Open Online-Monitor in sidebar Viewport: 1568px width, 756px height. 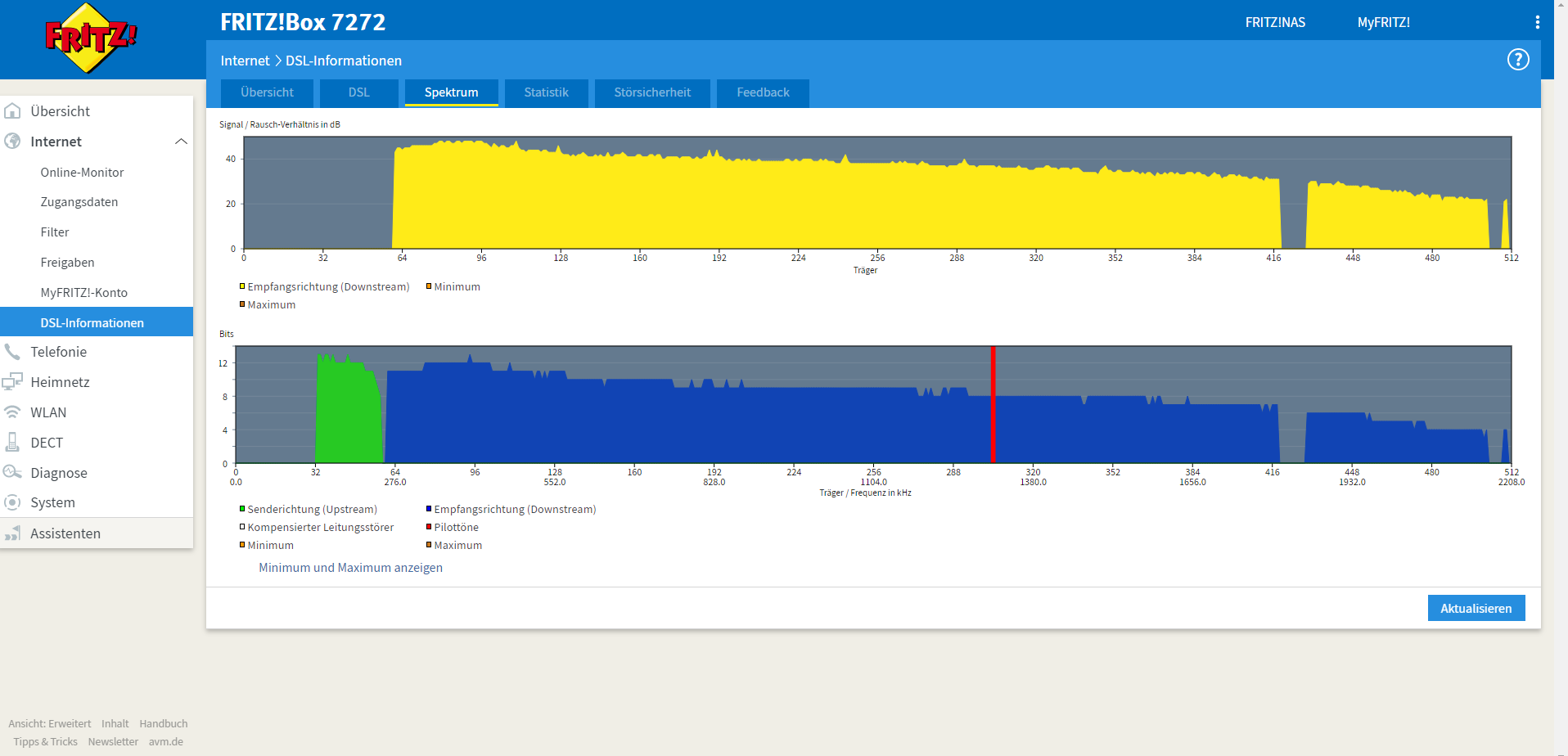click(x=82, y=173)
